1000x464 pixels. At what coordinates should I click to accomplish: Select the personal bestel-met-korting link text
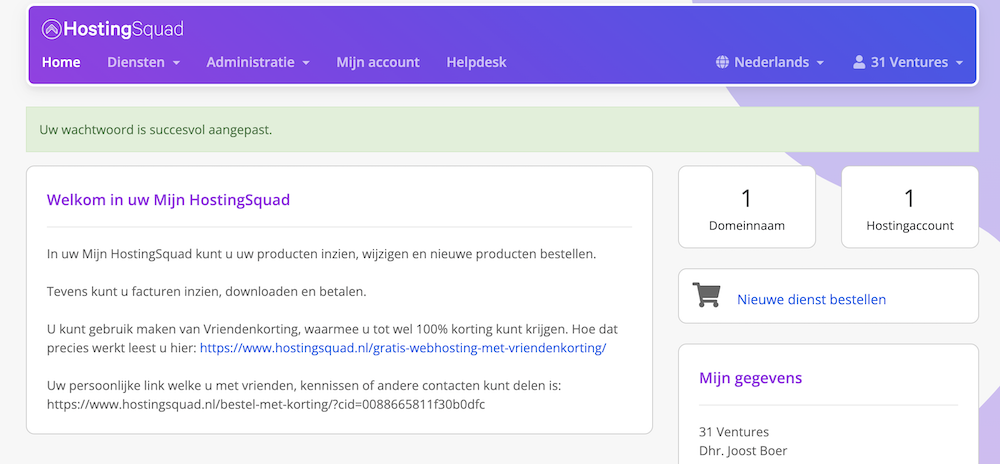click(x=267, y=404)
